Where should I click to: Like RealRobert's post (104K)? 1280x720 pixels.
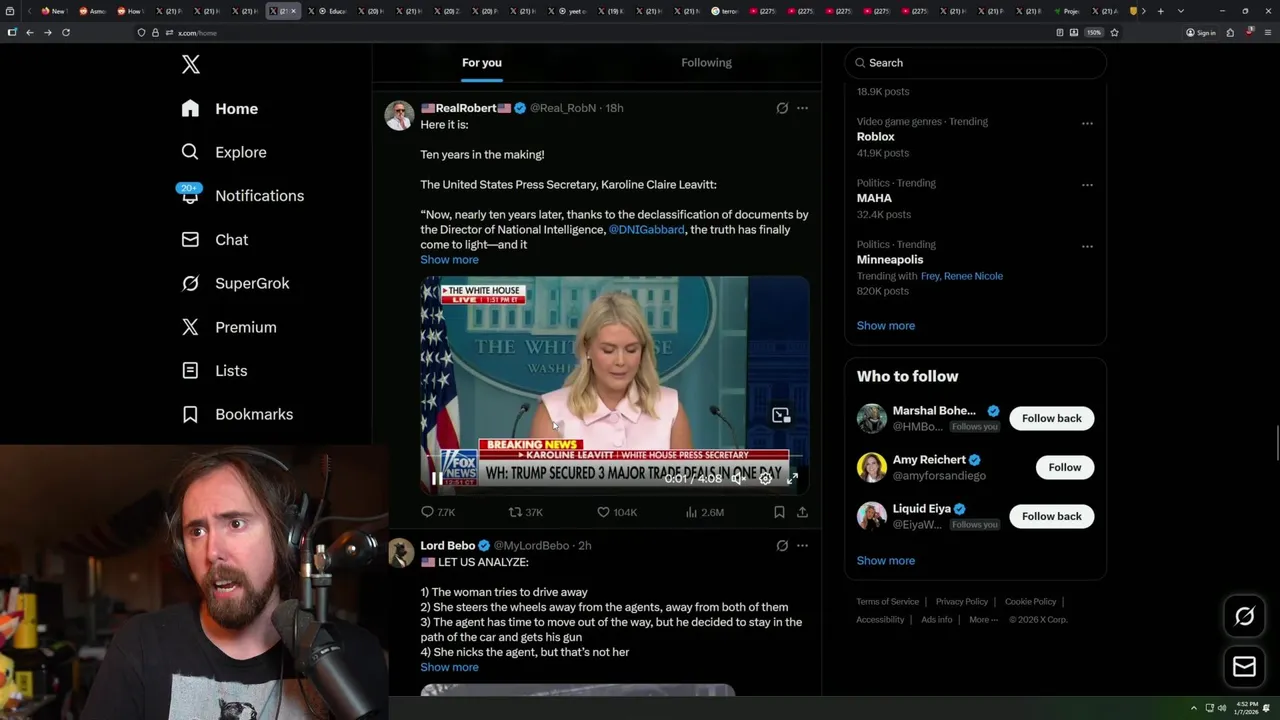617,512
